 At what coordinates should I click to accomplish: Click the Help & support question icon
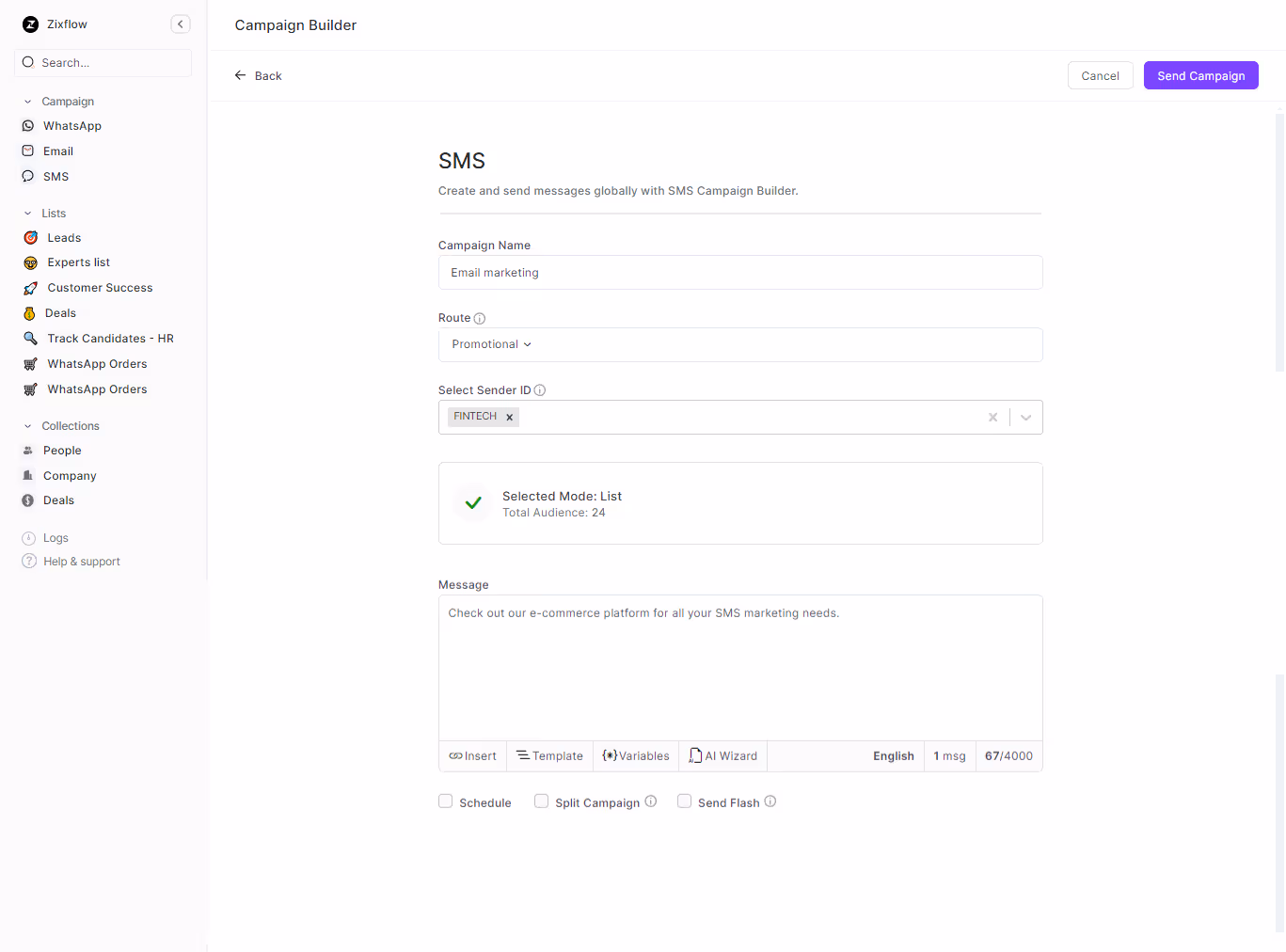tap(28, 562)
